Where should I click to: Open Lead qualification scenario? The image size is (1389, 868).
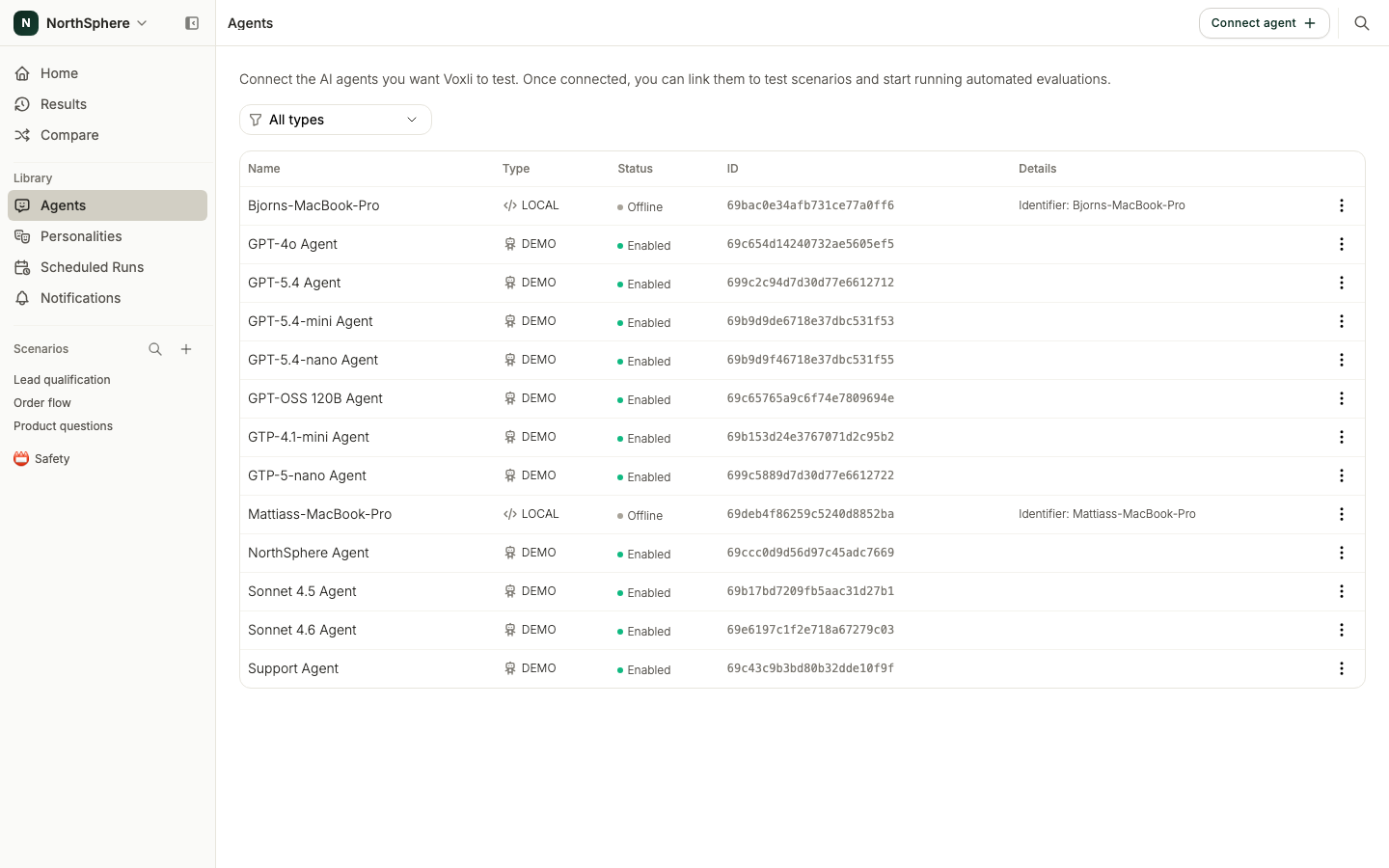(x=62, y=380)
